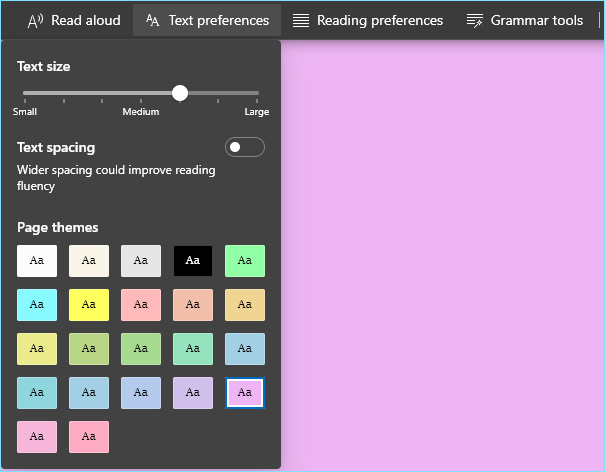Select the light gray page theme
Viewport: 605px width, 472px height.
click(x=141, y=261)
